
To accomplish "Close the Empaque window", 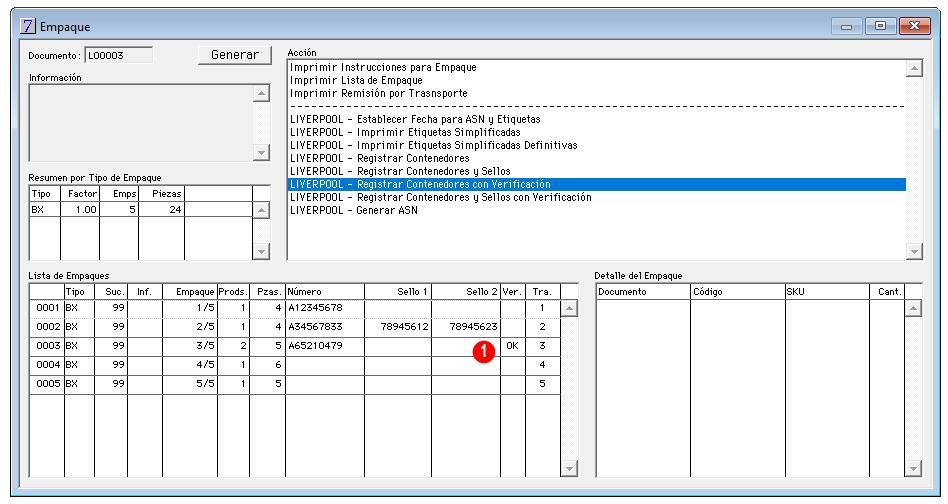I will tap(914, 26).
